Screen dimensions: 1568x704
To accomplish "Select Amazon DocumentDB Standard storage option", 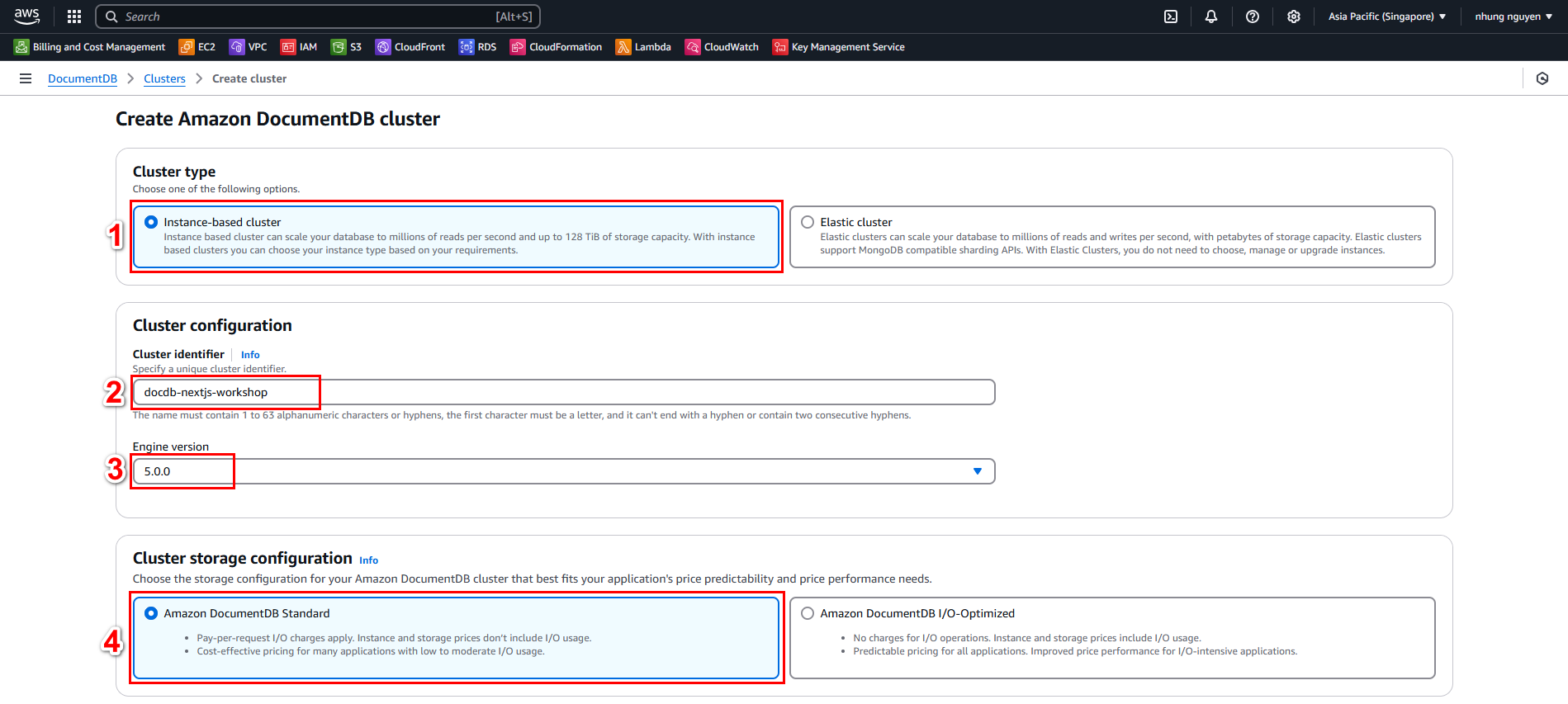I will coord(151,613).
